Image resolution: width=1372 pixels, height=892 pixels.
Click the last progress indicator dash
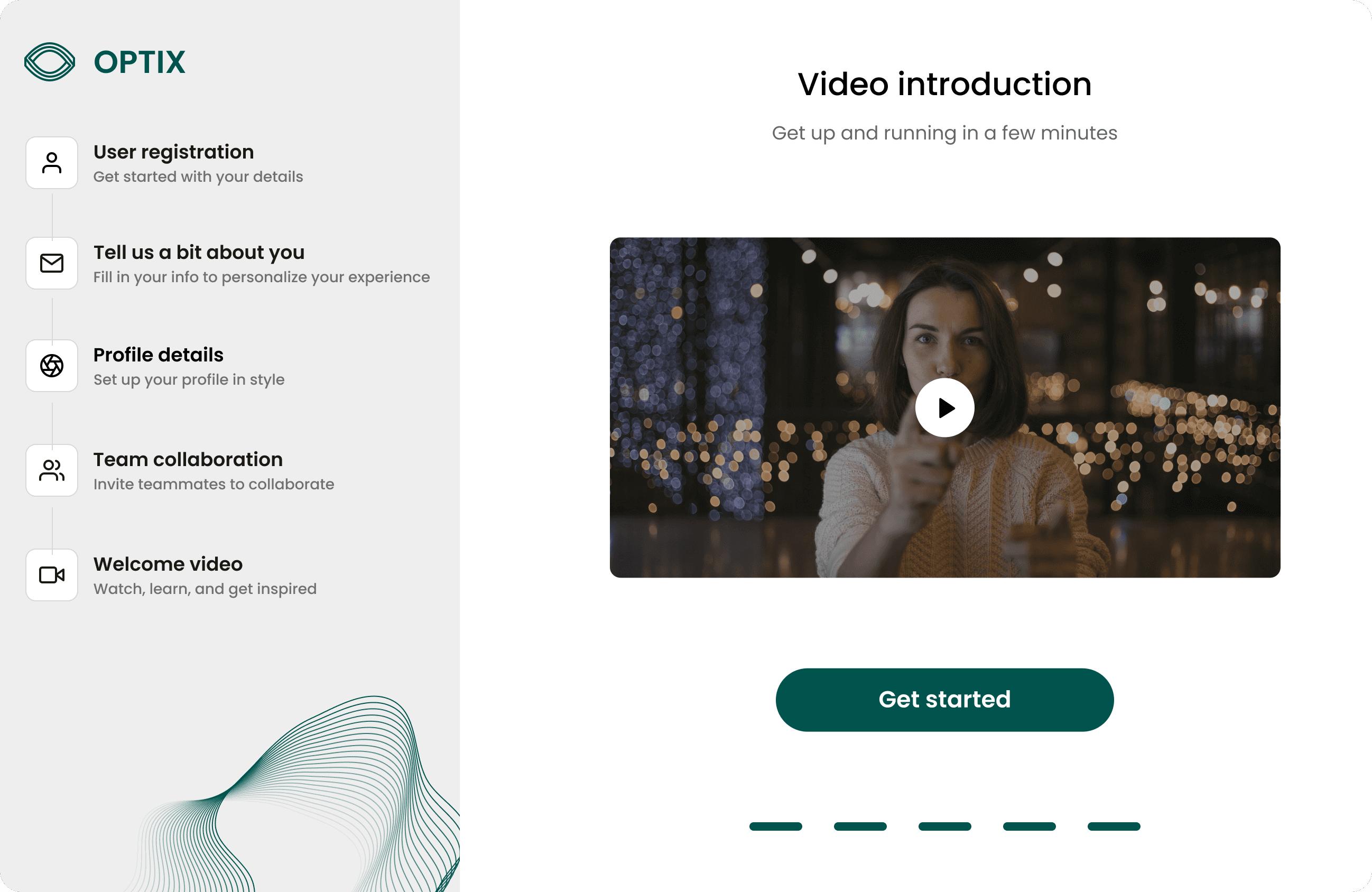(1114, 826)
